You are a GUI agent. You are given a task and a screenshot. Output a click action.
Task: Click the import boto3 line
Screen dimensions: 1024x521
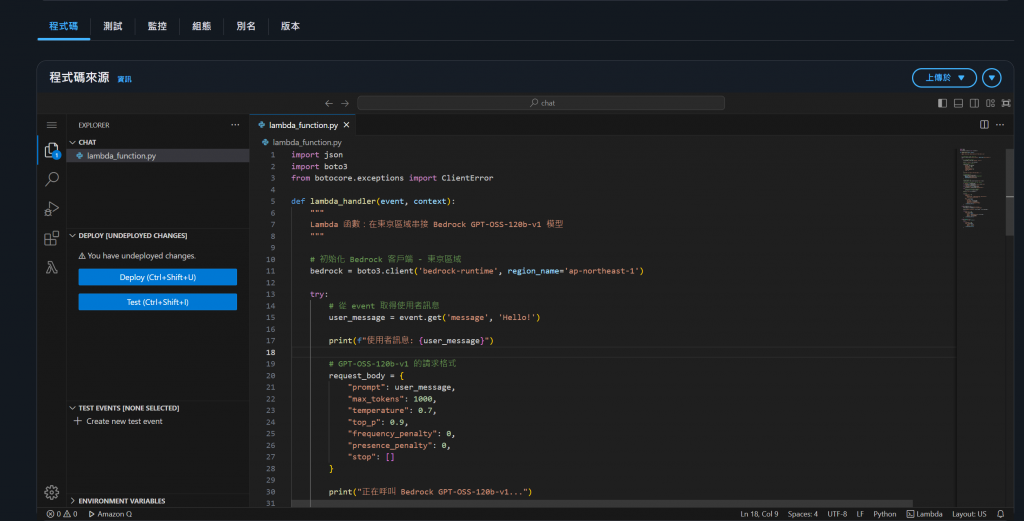click(319, 166)
